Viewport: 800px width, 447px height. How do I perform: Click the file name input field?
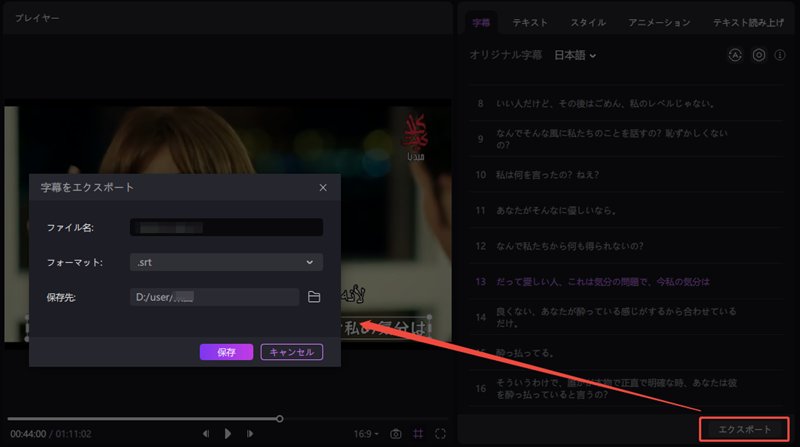point(227,228)
